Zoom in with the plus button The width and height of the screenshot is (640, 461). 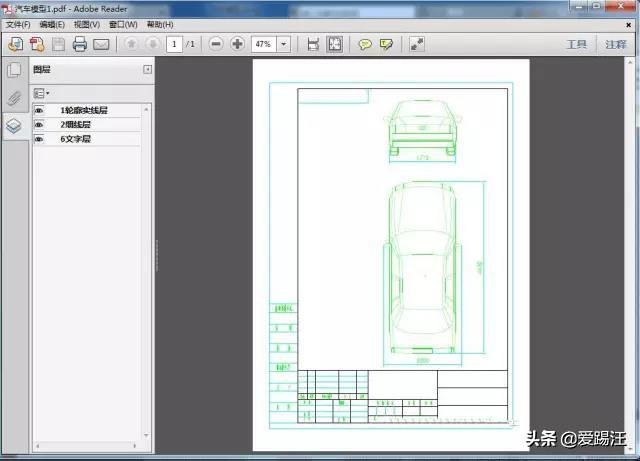(237, 44)
